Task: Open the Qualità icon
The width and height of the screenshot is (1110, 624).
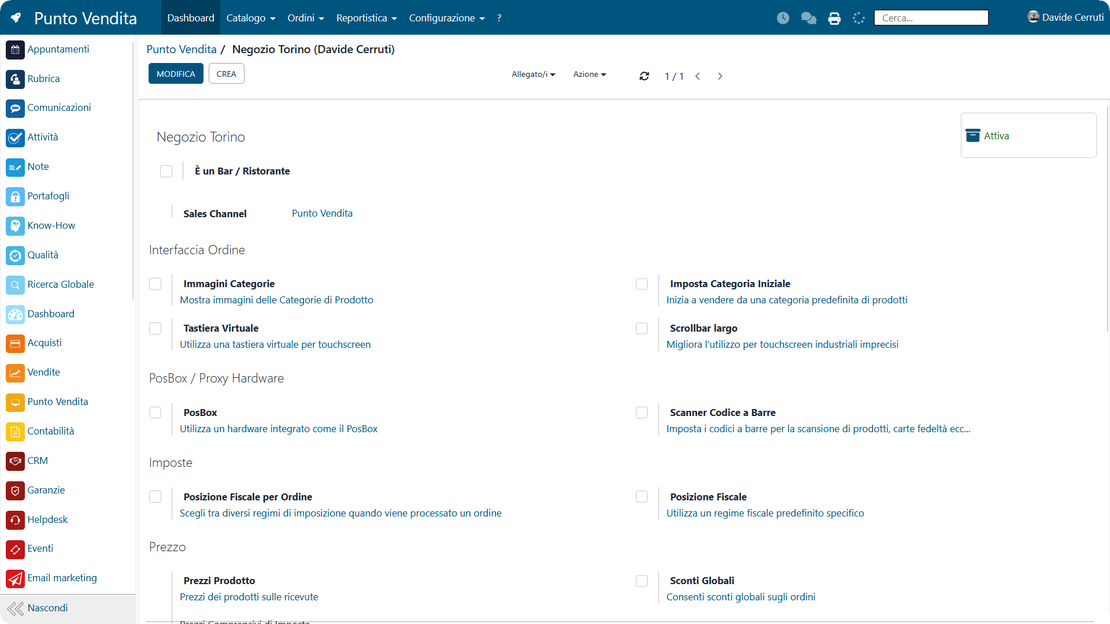Action: coord(15,255)
